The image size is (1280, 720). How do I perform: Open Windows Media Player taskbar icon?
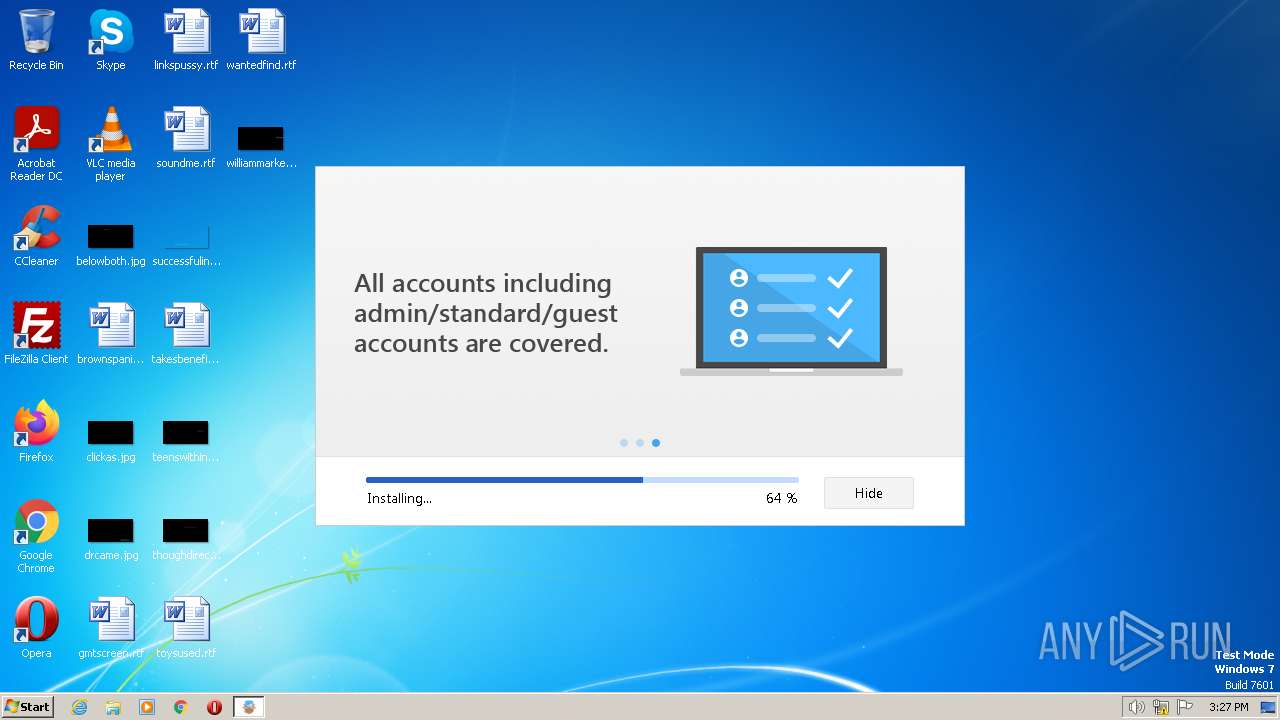[x=147, y=707]
